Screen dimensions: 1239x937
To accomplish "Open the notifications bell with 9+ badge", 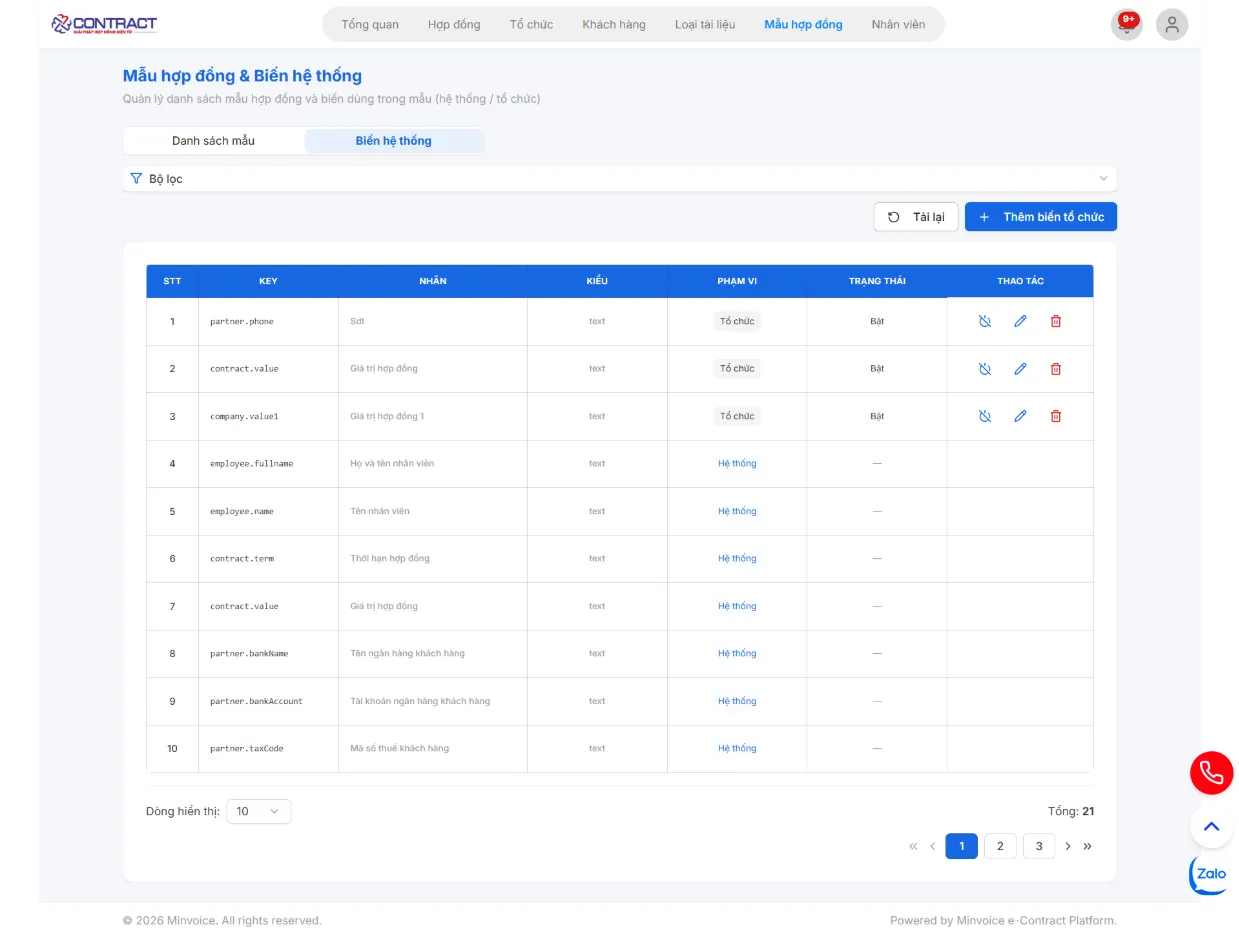I will point(1127,25).
